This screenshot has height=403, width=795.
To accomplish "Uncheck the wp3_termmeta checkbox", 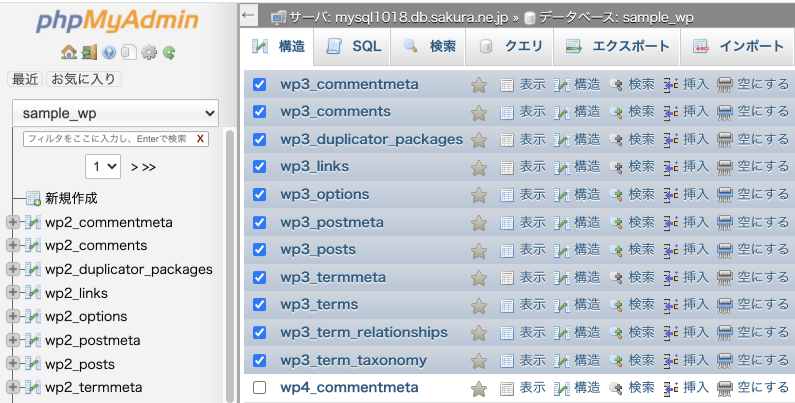I will click(x=259, y=277).
